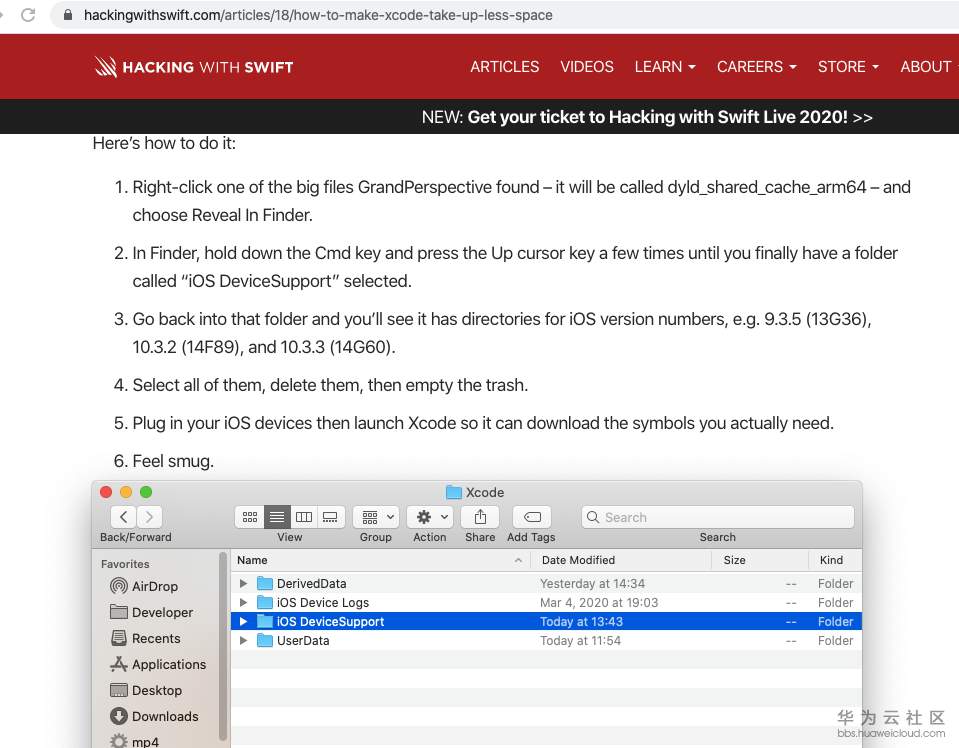This screenshot has width=959, height=748.
Task: Select the DerivedData folder icon
Action: coord(265,583)
